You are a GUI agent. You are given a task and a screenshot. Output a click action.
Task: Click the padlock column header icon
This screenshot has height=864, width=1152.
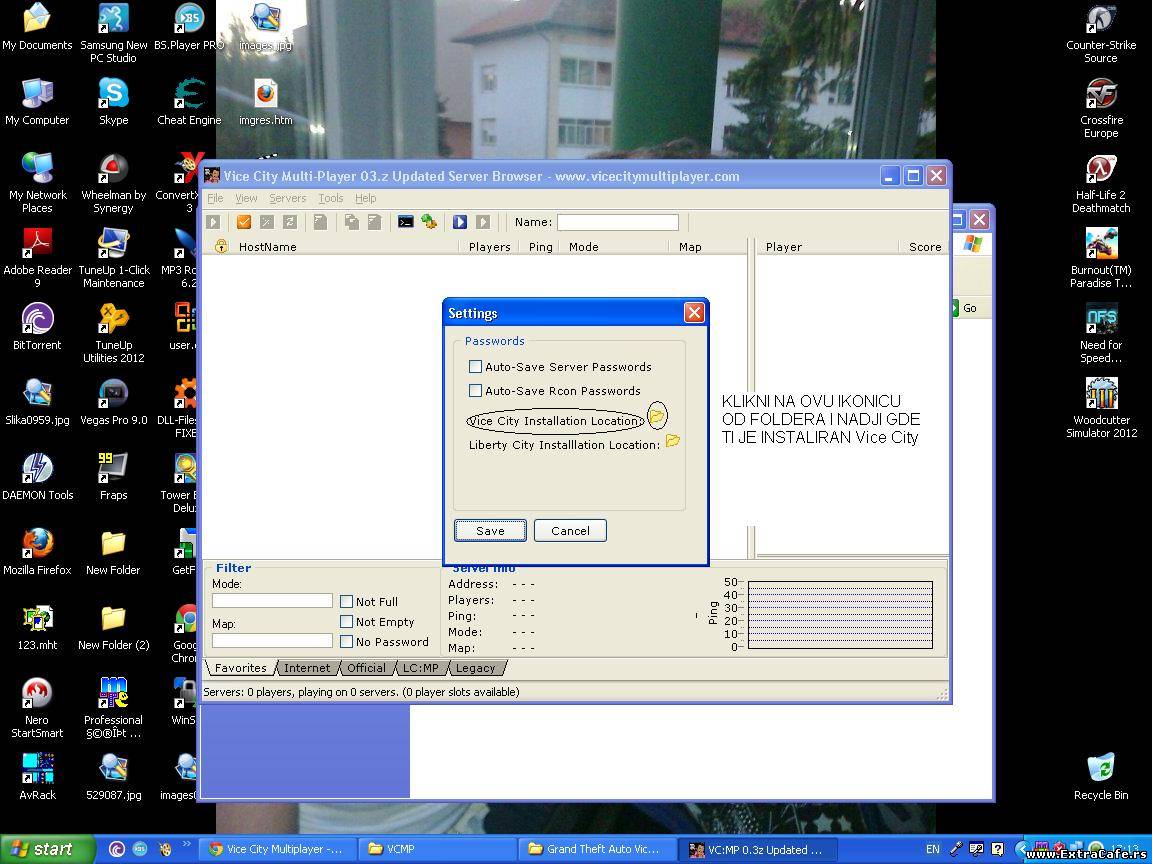[x=220, y=246]
